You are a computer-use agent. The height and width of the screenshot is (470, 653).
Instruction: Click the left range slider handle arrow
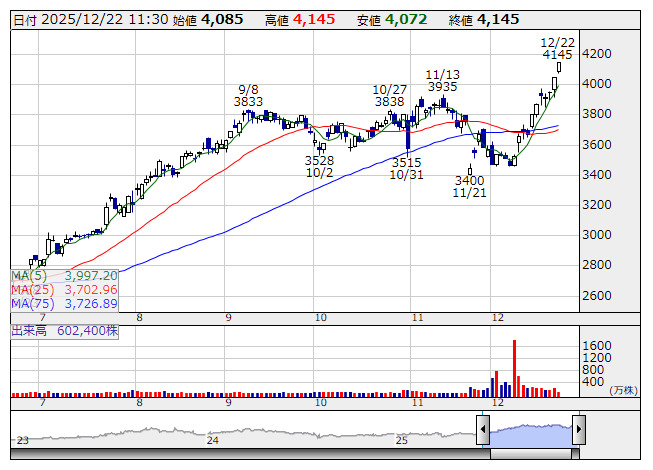point(482,429)
